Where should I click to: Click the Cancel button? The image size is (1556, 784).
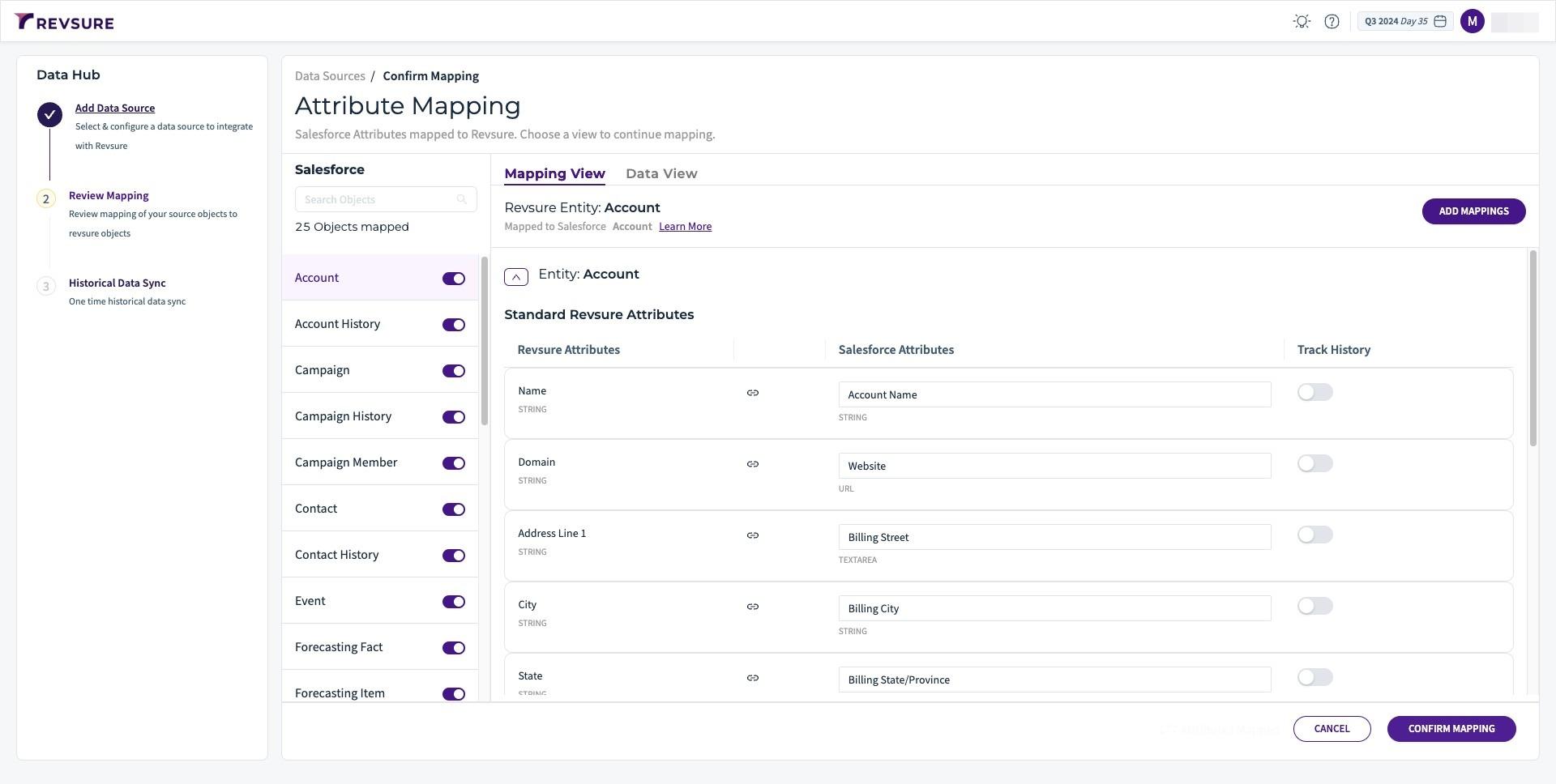click(1332, 729)
